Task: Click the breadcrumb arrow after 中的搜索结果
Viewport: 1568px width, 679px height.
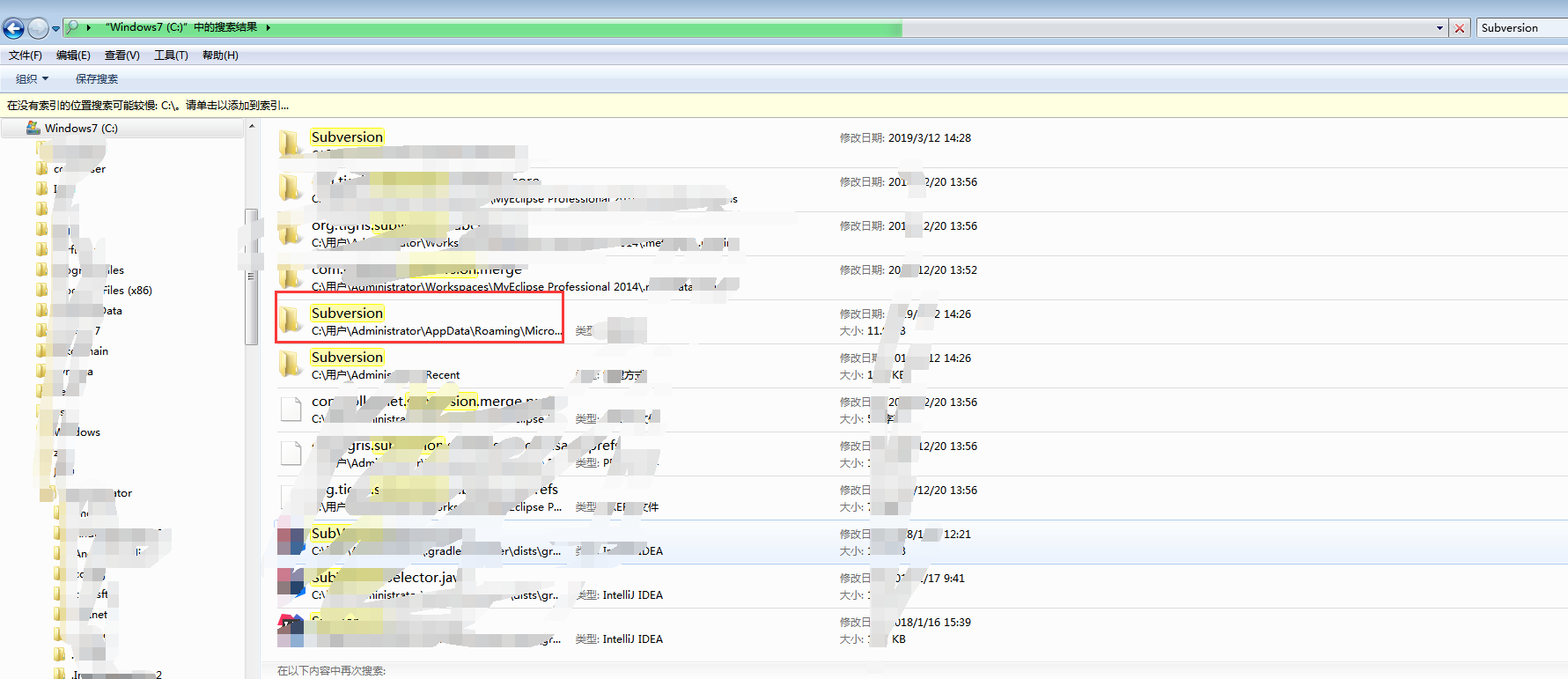Action: pyautogui.click(x=268, y=27)
